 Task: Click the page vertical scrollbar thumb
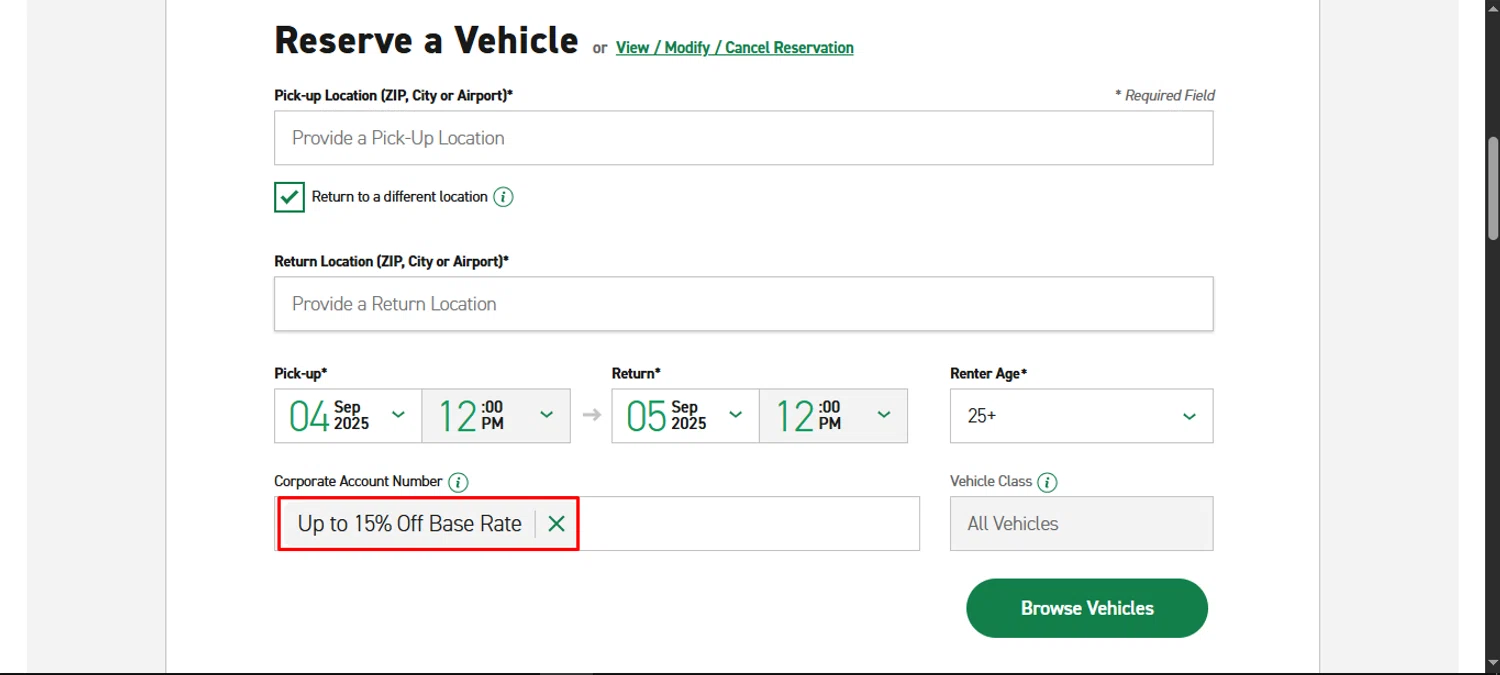pyautogui.click(x=1492, y=190)
